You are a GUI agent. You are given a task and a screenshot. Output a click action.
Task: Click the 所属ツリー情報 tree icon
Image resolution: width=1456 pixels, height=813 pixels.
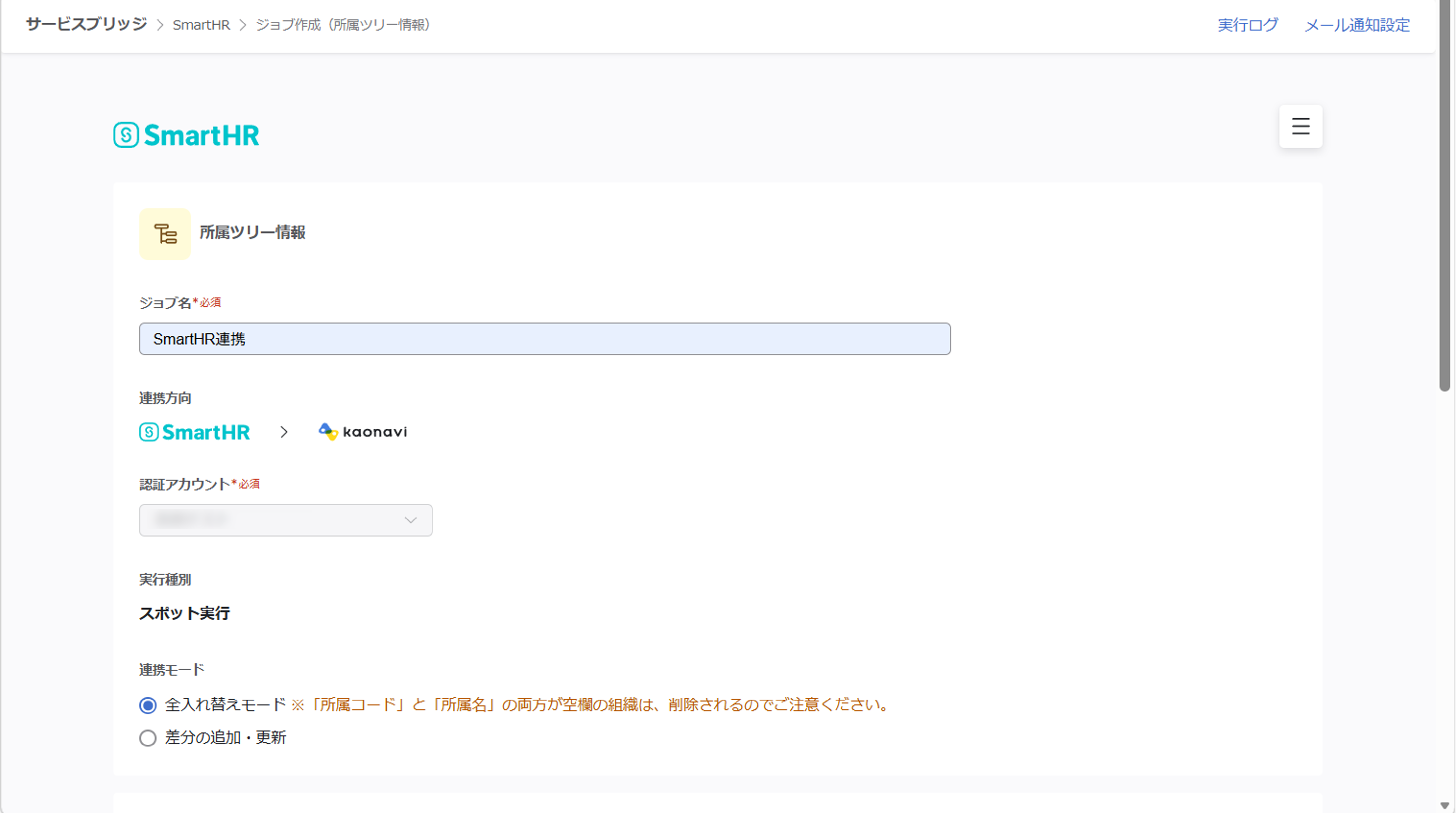tap(165, 234)
